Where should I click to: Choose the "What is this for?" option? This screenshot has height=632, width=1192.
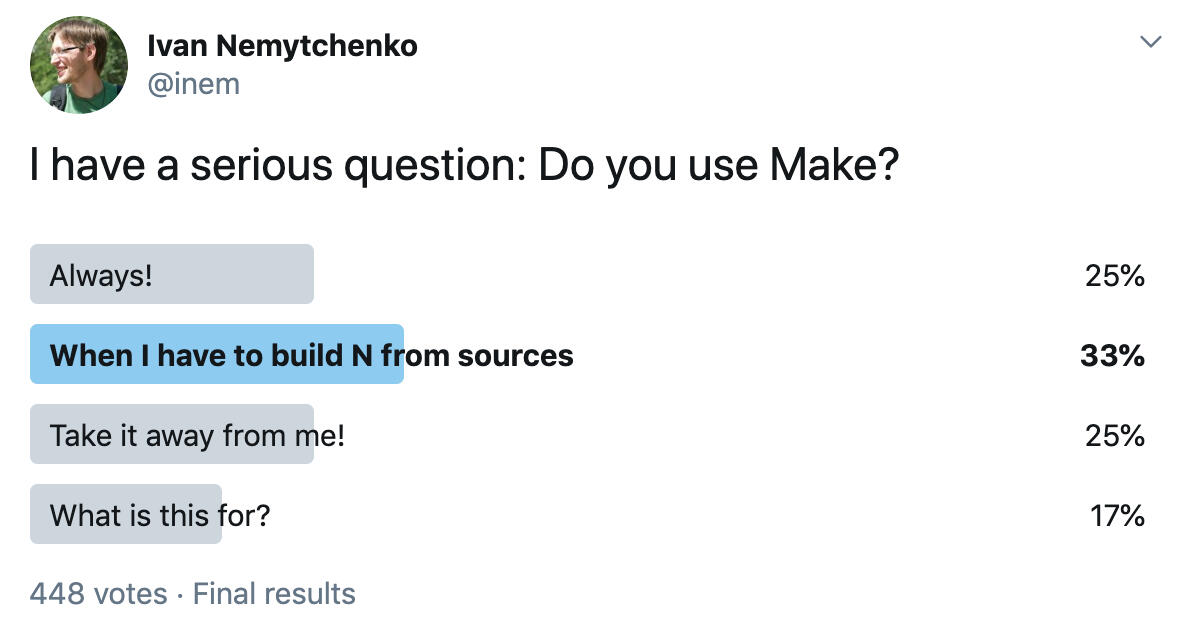point(160,515)
